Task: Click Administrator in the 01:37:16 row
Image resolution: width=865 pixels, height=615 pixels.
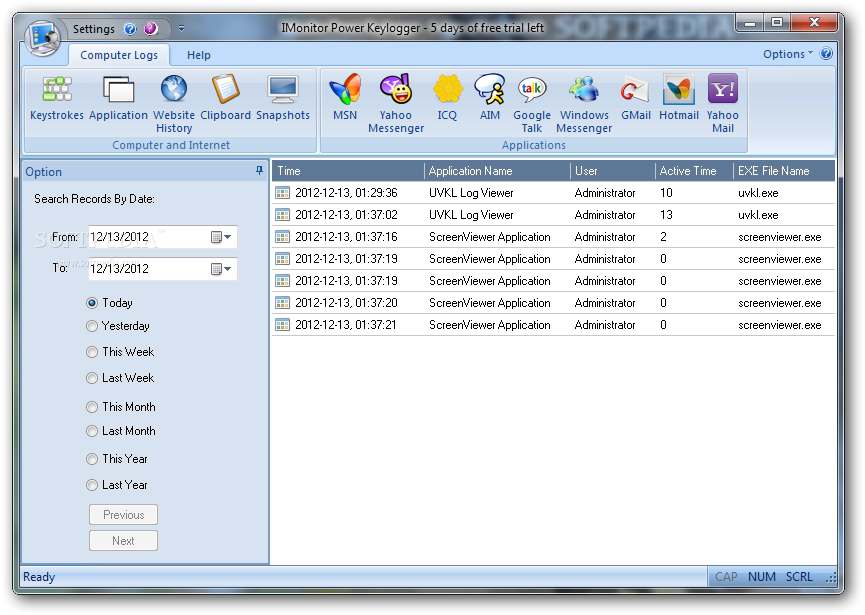Action: pyautogui.click(x=605, y=237)
